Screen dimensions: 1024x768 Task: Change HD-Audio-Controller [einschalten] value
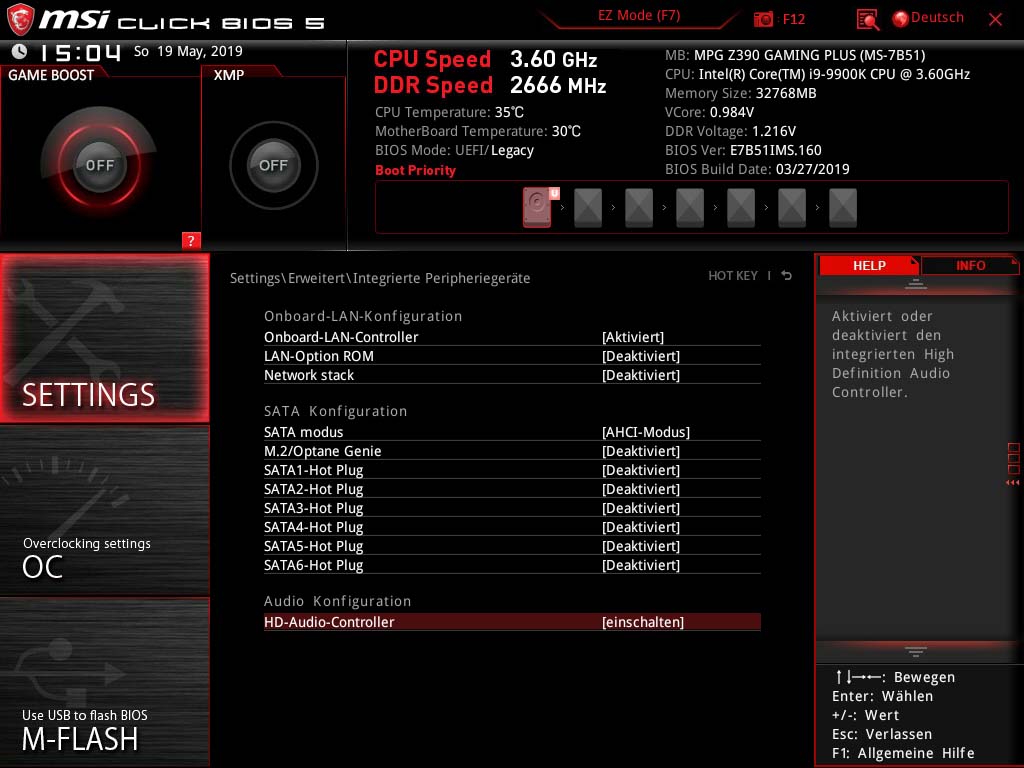[x=643, y=622]
